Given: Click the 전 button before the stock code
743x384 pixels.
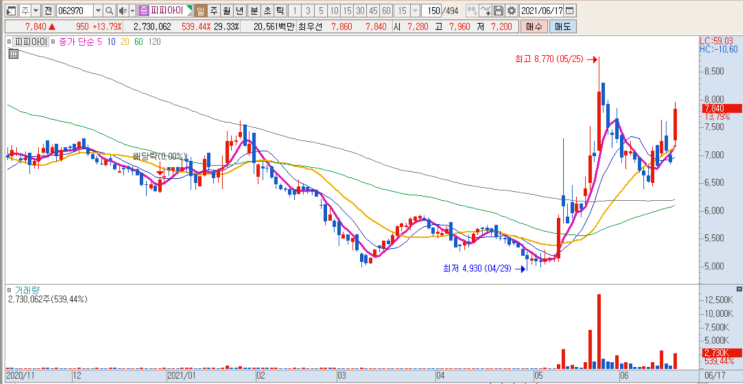Looking at the screenshot, I should [x=48, y=10].
